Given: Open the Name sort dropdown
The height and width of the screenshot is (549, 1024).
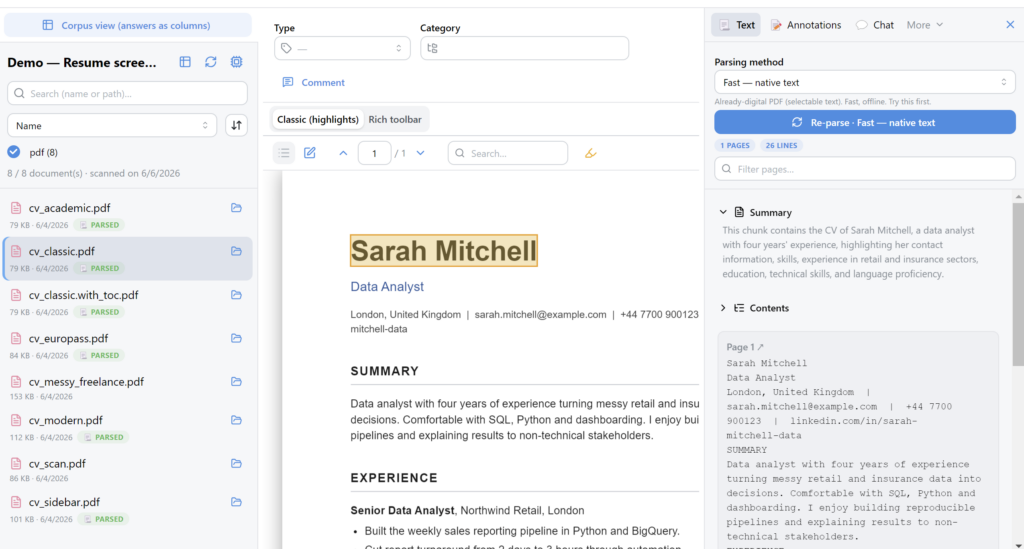Looking at the screenshot, I should coord(112,125).
